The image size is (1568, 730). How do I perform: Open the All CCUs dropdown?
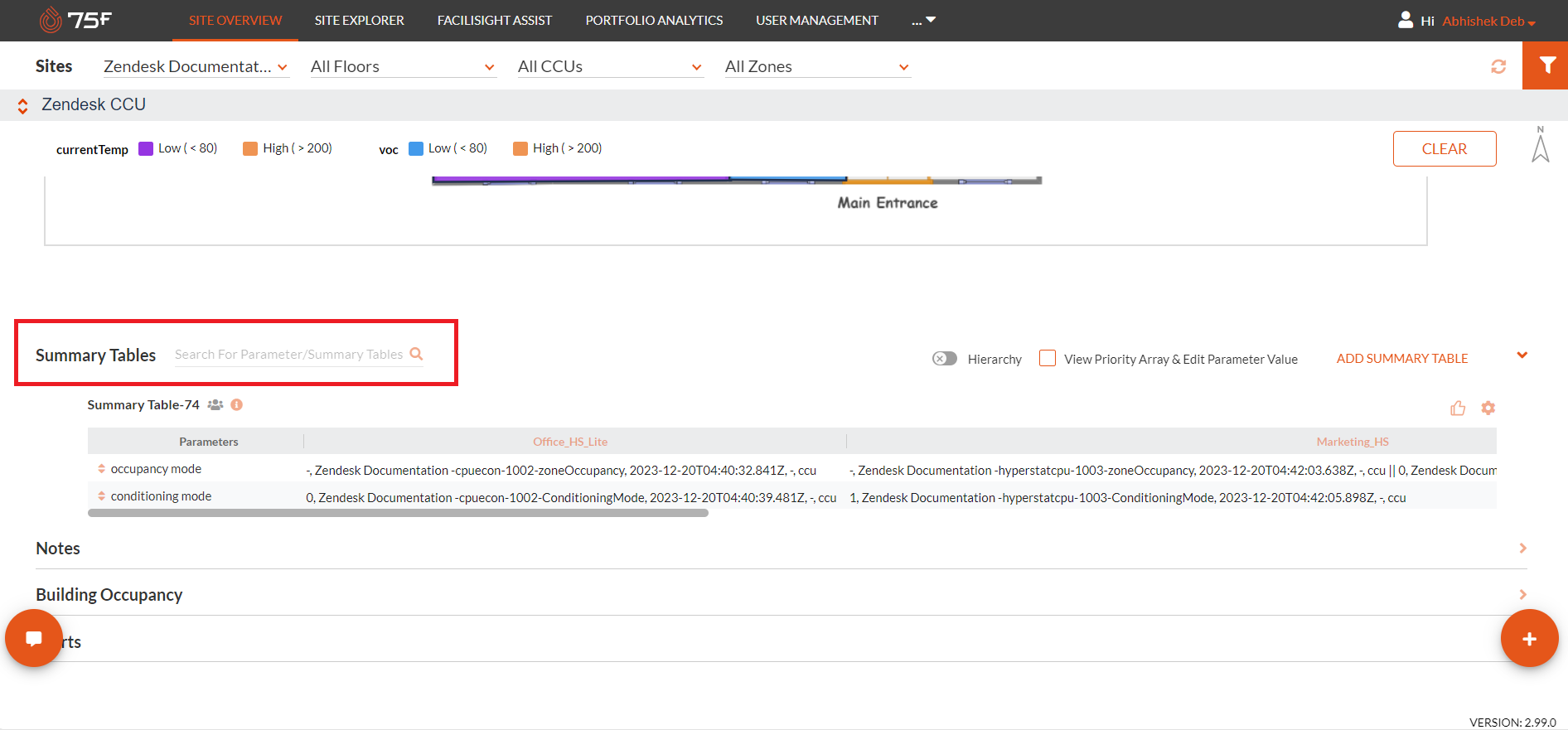point(610,66)
